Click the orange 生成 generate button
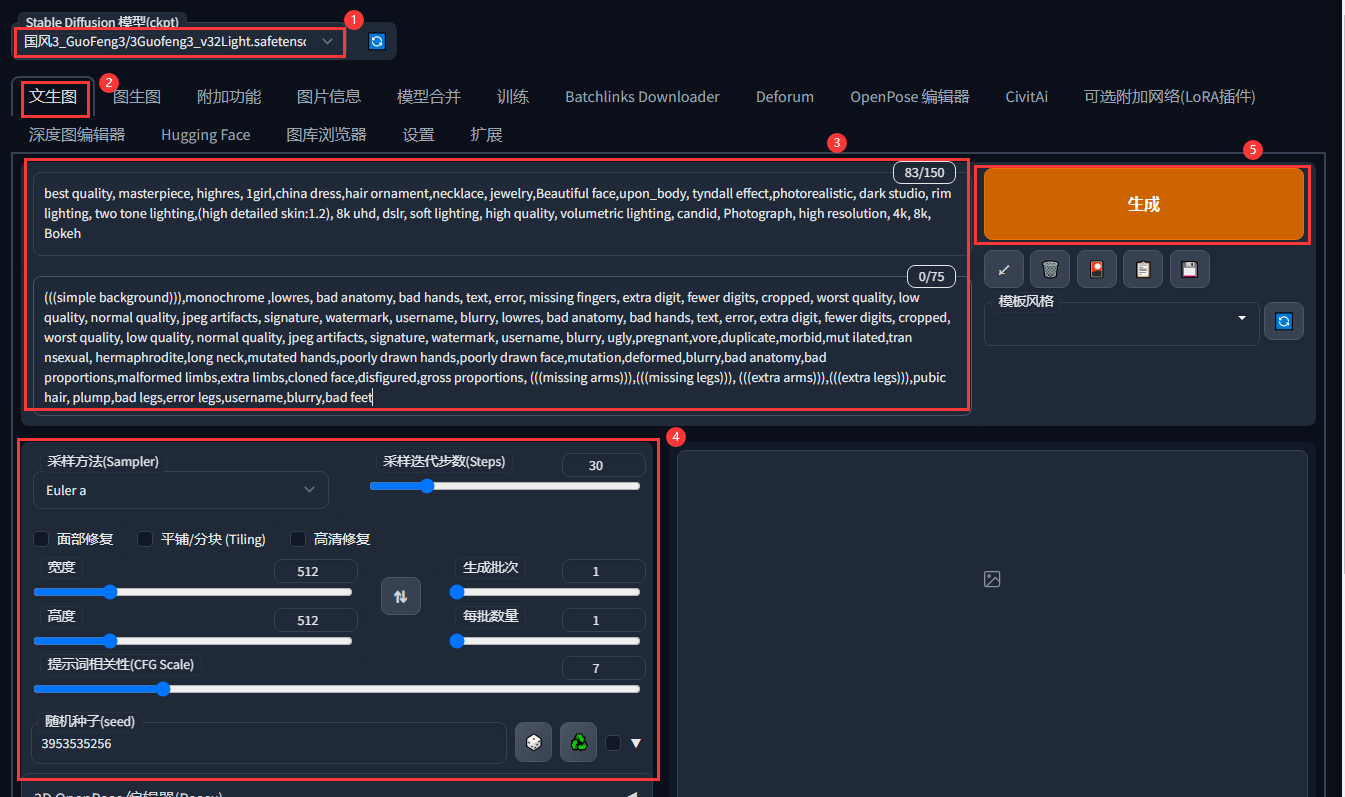The height and width of the screenshot is (797, 1345). [1144, 204]
